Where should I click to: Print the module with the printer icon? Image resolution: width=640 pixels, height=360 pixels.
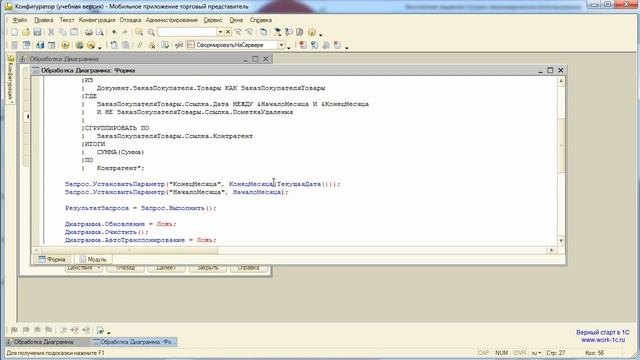click(x=88, y=32)
